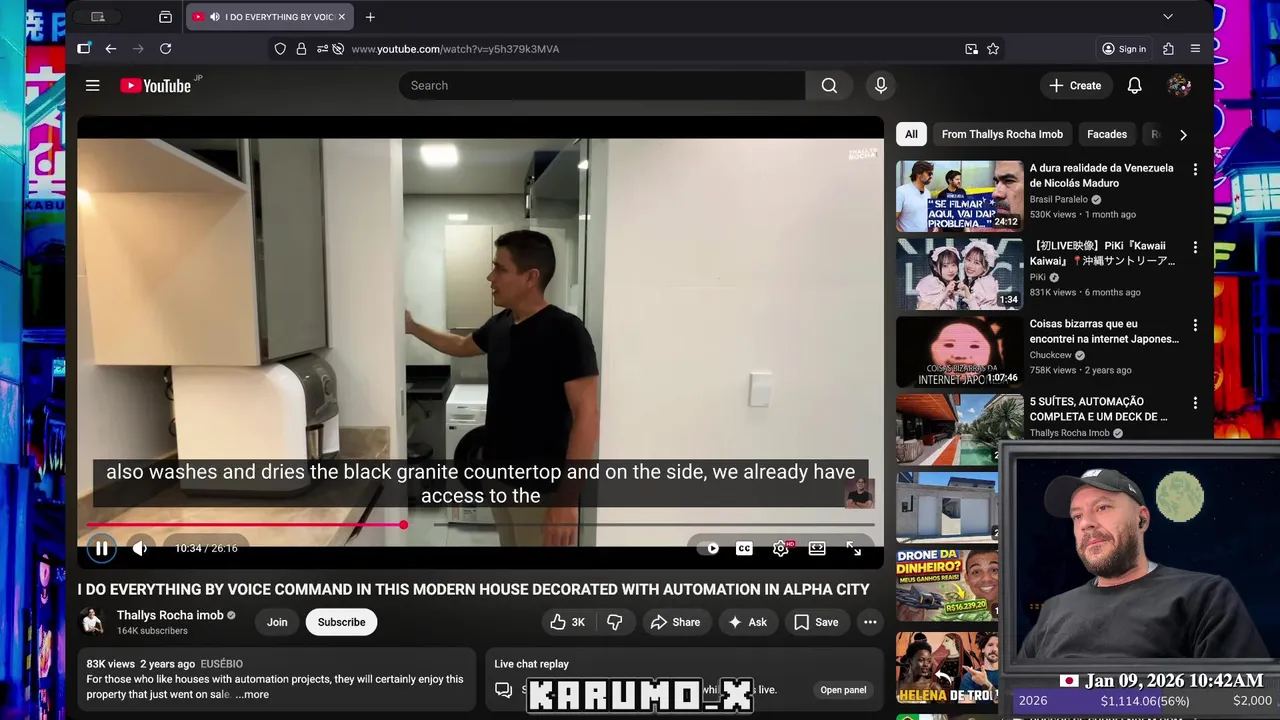Open 5 Suítes, Automação video title
Image resolution: width=1280 pixels, height=720 pixels.
tap(1099, 409)
